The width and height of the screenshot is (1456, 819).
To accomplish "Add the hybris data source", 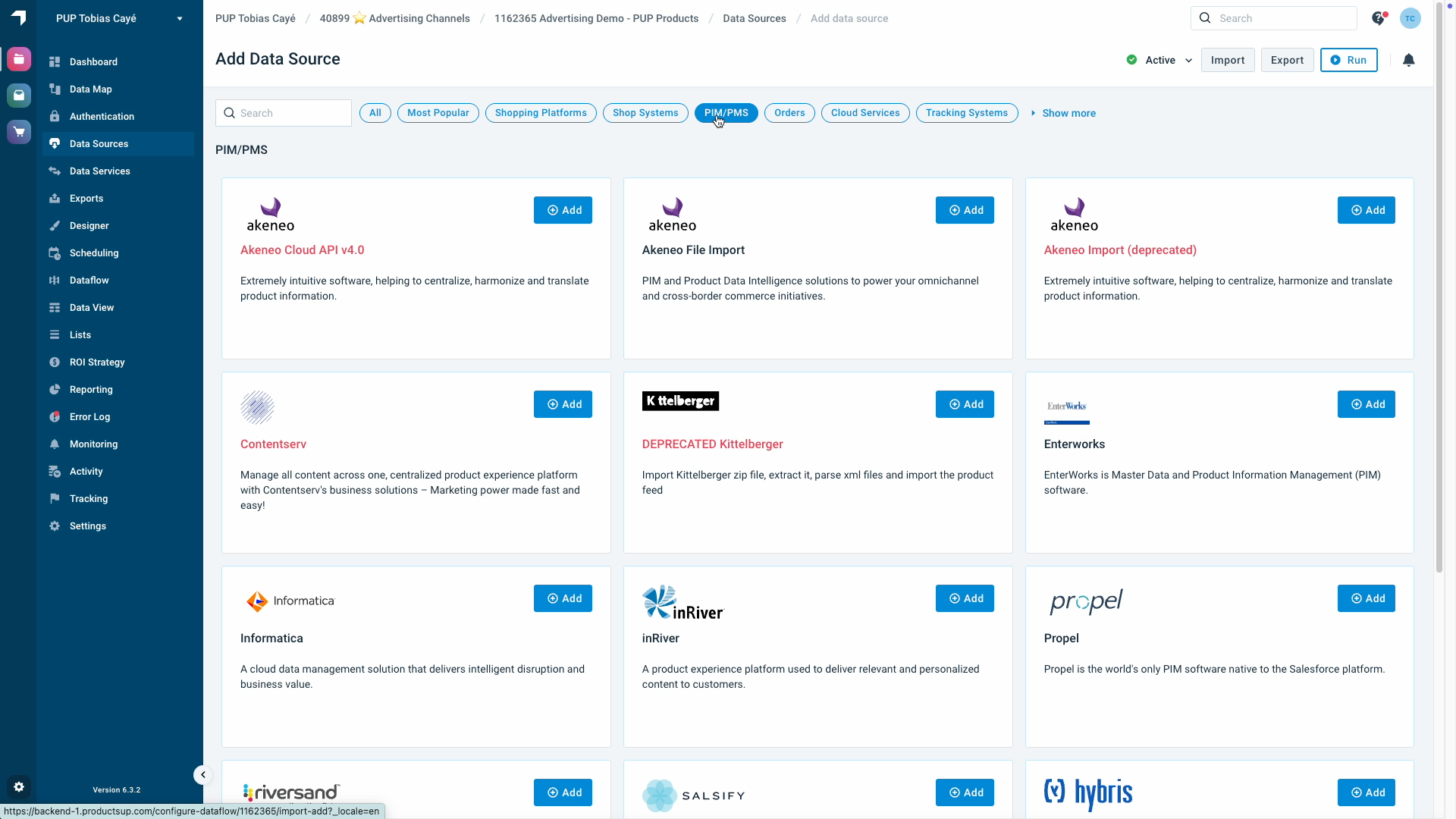I will (x=1367, y=792).
